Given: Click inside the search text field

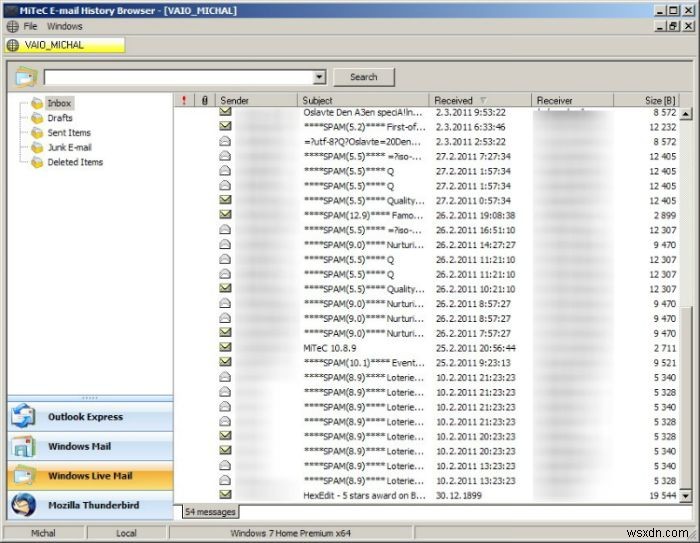Looking at the screenshot, I should click(179, 77).
